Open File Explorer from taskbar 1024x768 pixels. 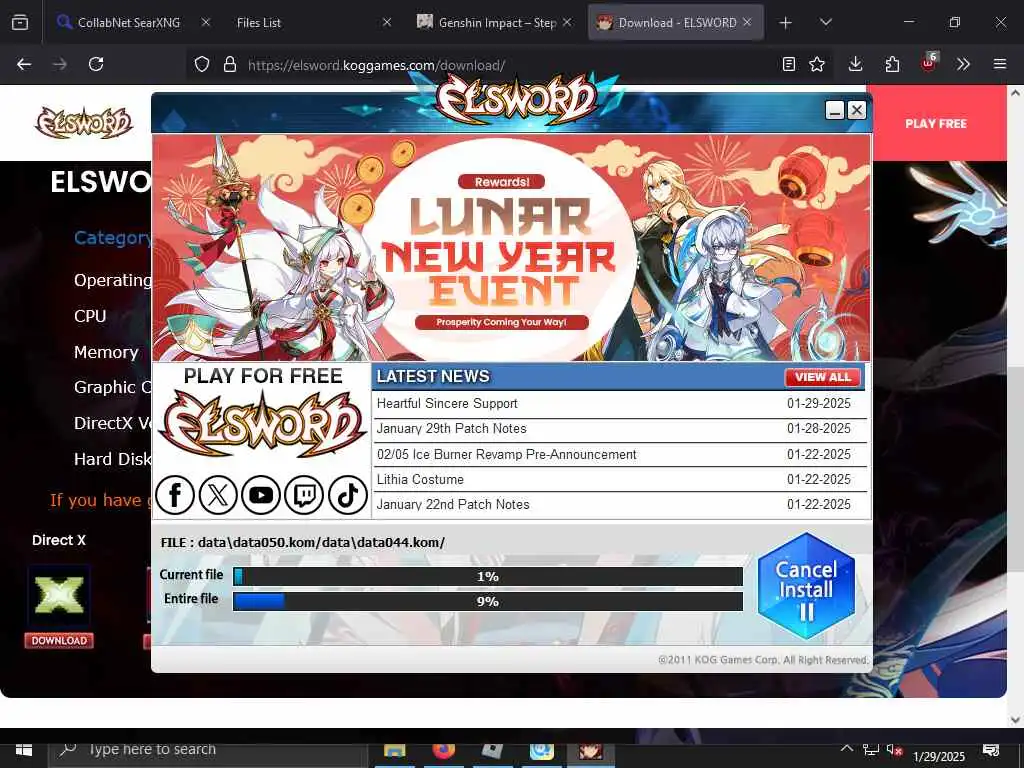[394, 751]
